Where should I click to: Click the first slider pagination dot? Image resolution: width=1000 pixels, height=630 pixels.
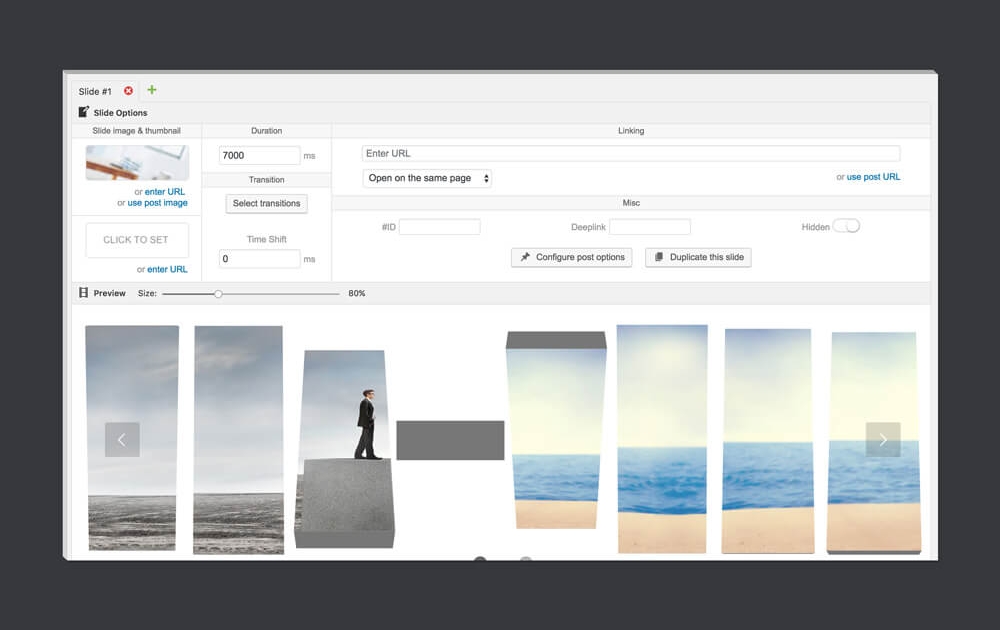[480, 560]
